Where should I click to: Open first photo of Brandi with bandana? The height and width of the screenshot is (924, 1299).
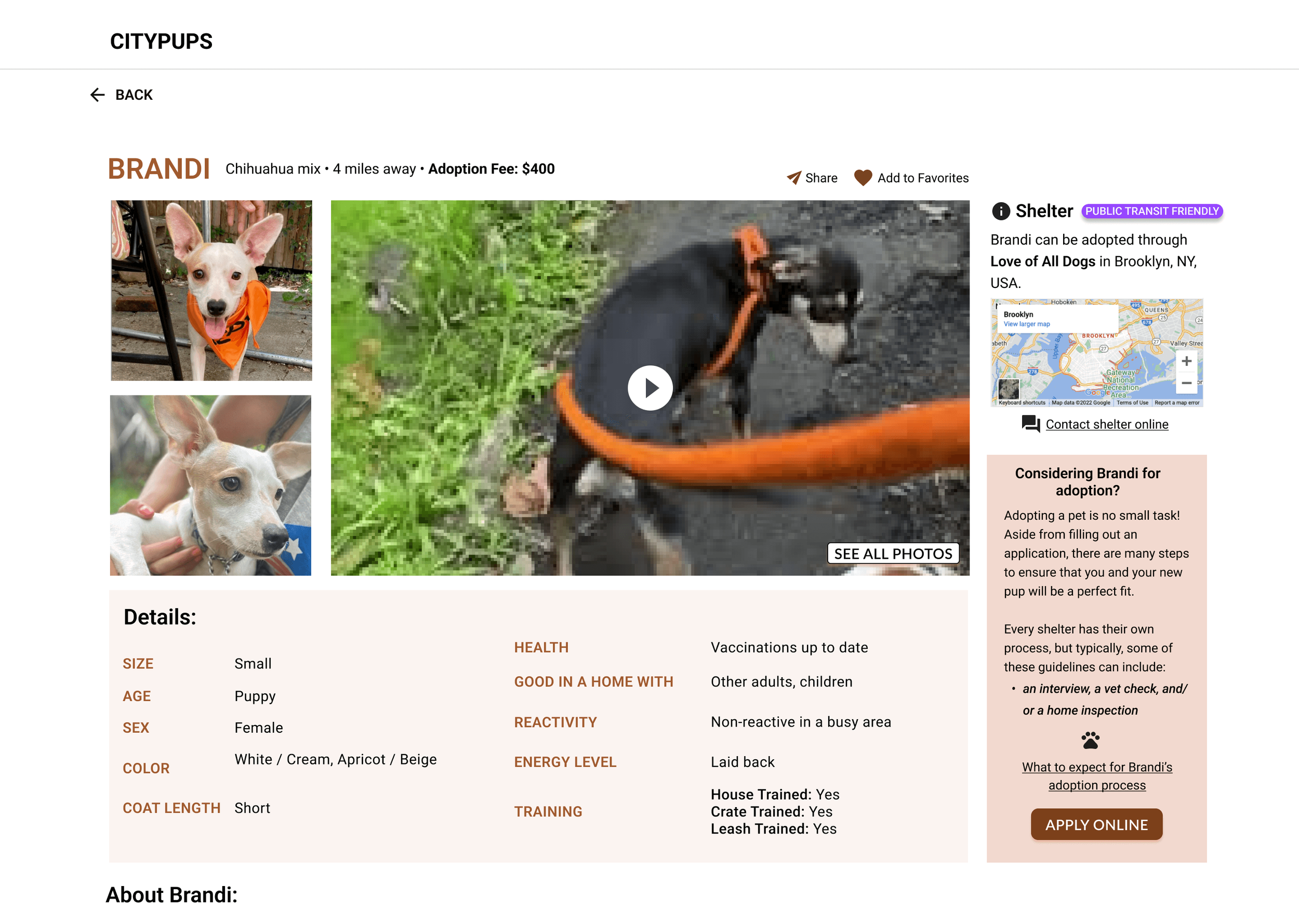pos(211,290)
